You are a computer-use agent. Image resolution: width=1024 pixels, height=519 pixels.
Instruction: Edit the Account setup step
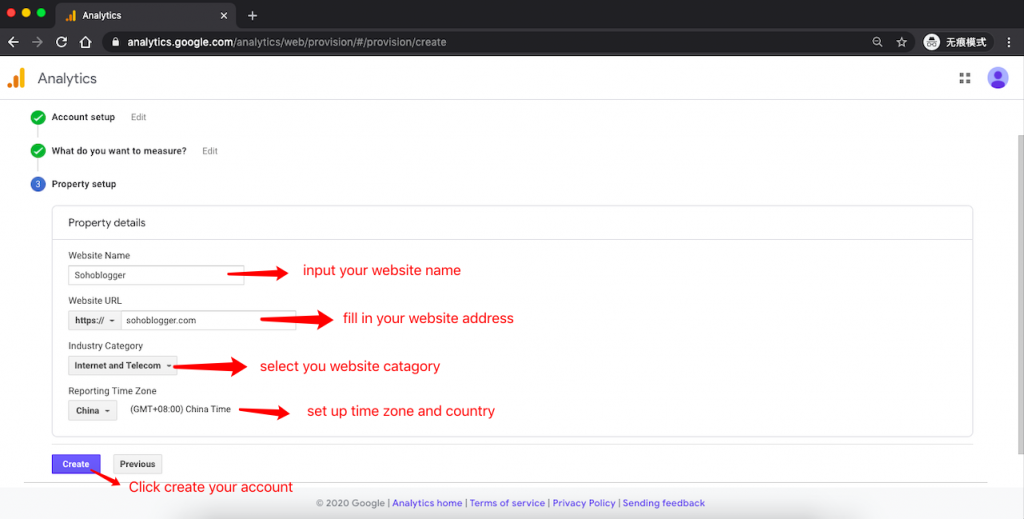(x=138, y=117)
